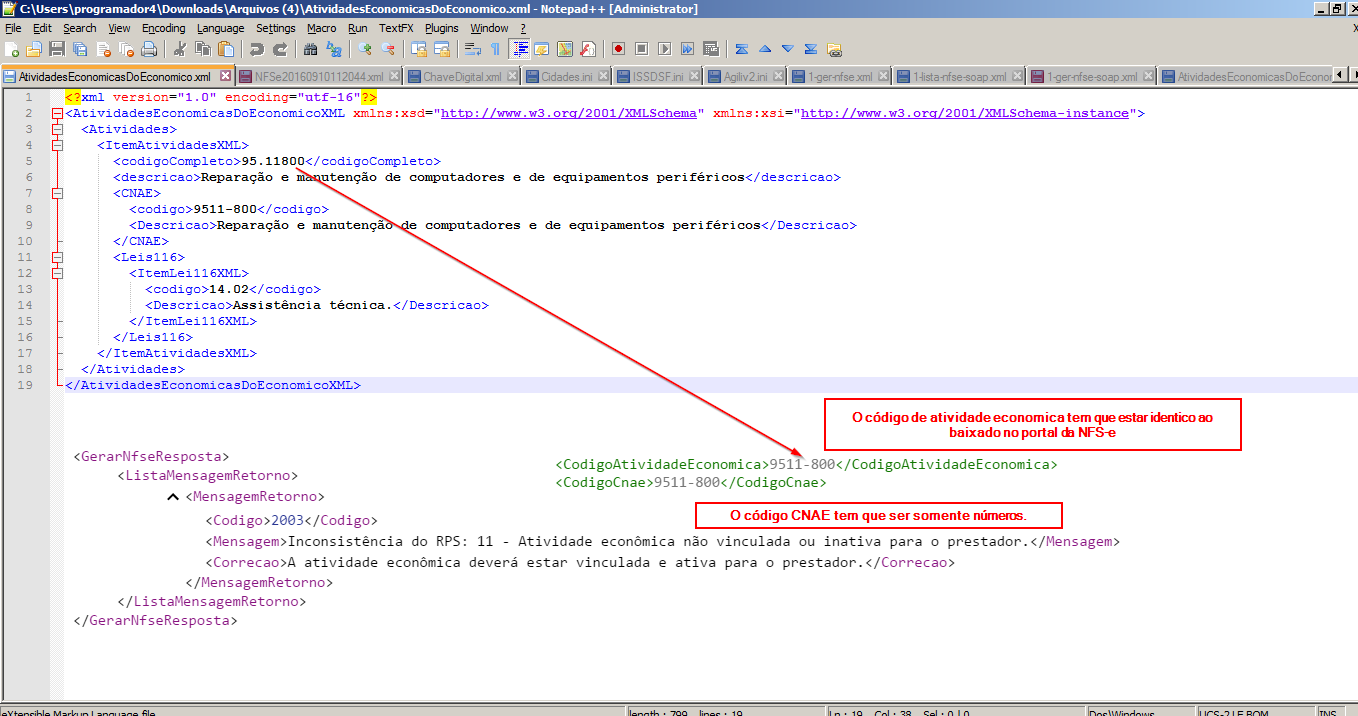Switch to the 1-ger-nfse-soap.xml tab
Image resolution: width=1358 pixels, height=716 pixels.
point(1091,77)
